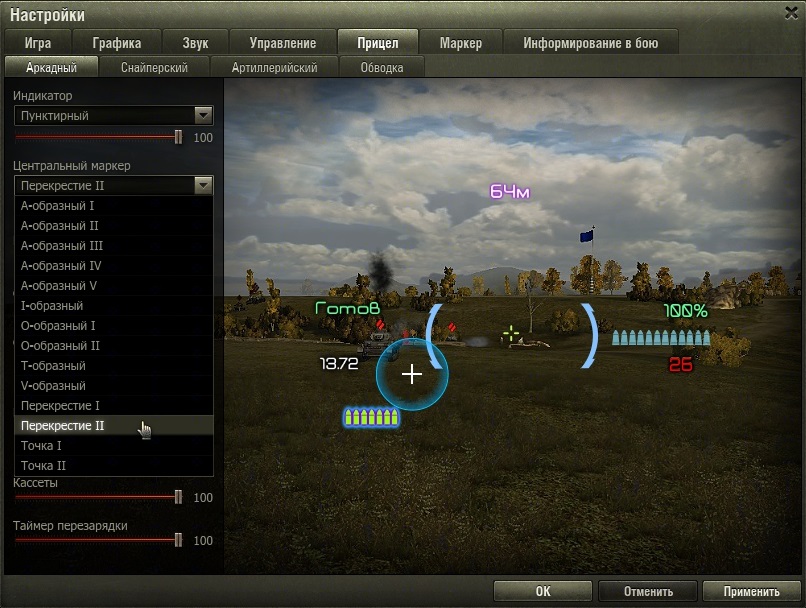806x608 pixels.
Task: Open the Артиллерийский sub-tab
Action: point(274,67)
